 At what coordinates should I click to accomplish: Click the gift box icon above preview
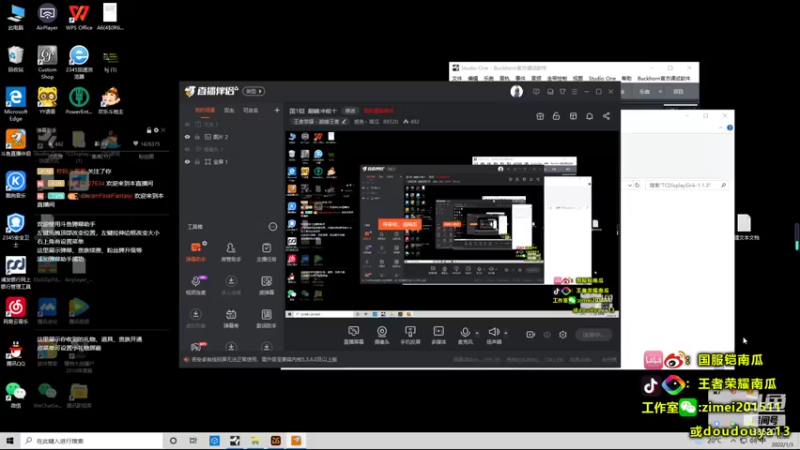540,116
